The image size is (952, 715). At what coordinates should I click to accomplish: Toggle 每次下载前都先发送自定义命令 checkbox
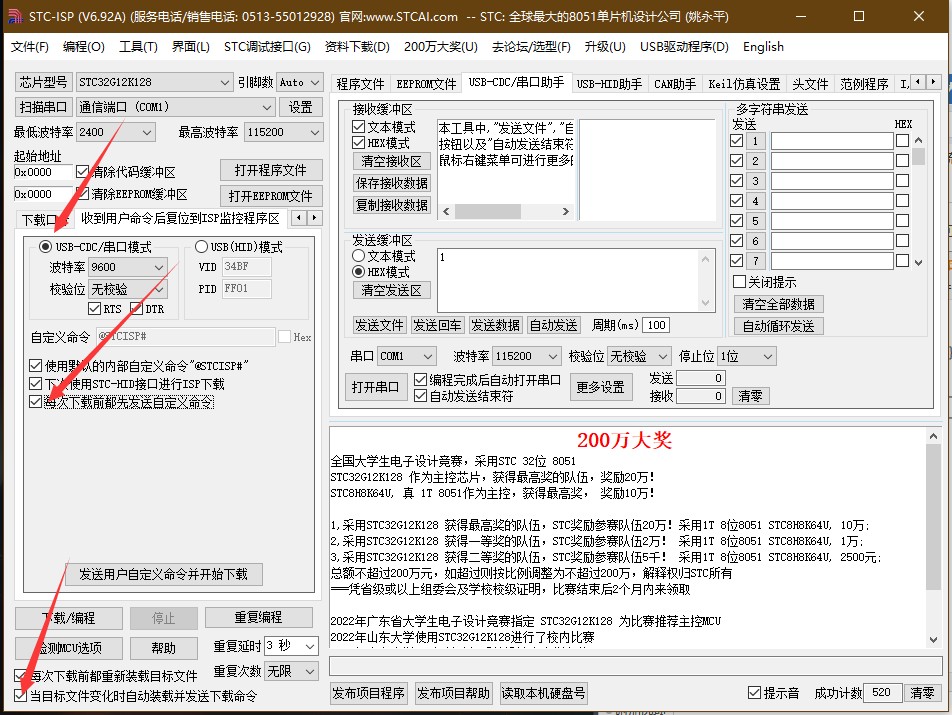35,402
